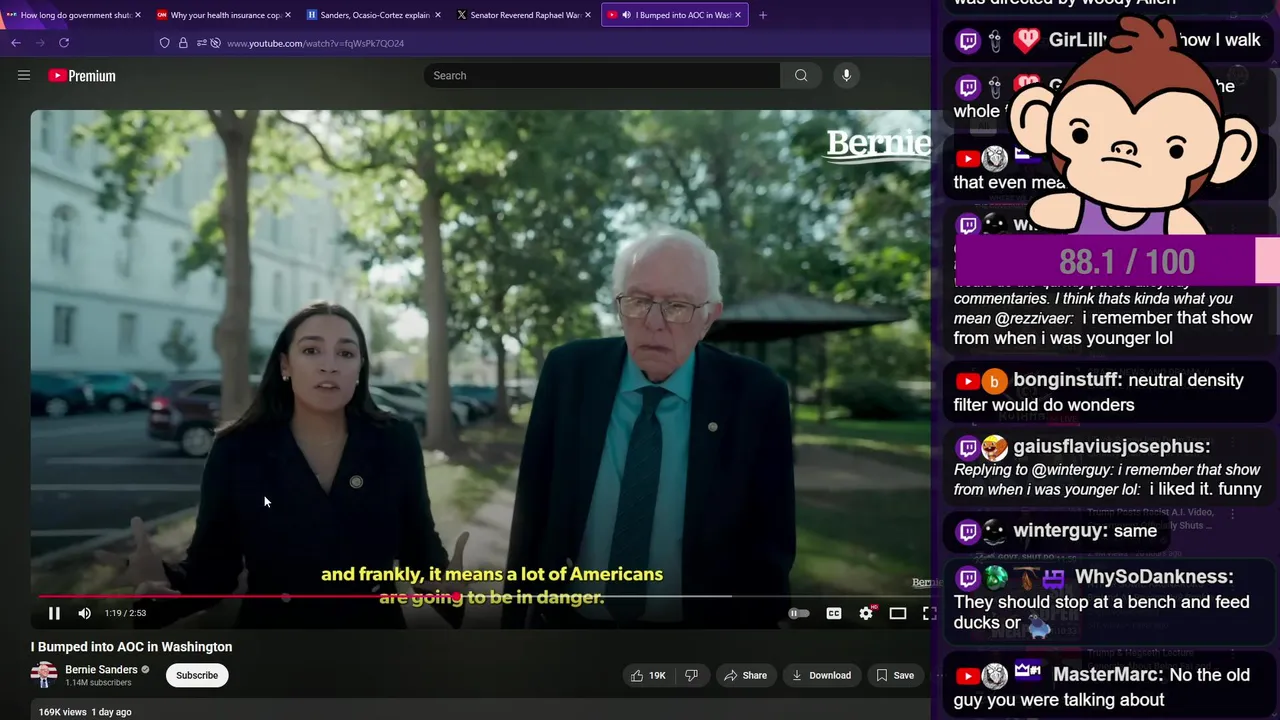Share this video
This screenshot has height=720, width=1280.
tap(745, 675)
